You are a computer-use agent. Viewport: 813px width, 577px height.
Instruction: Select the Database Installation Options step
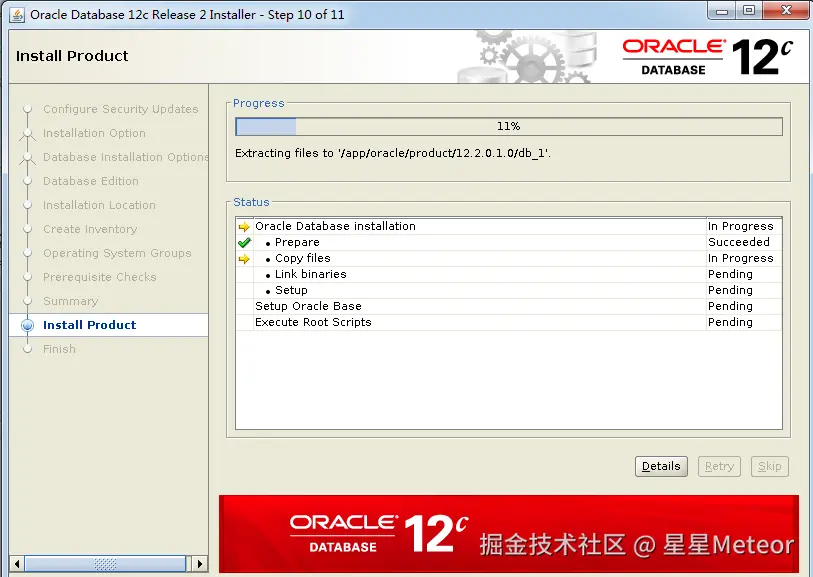(125, 157)
